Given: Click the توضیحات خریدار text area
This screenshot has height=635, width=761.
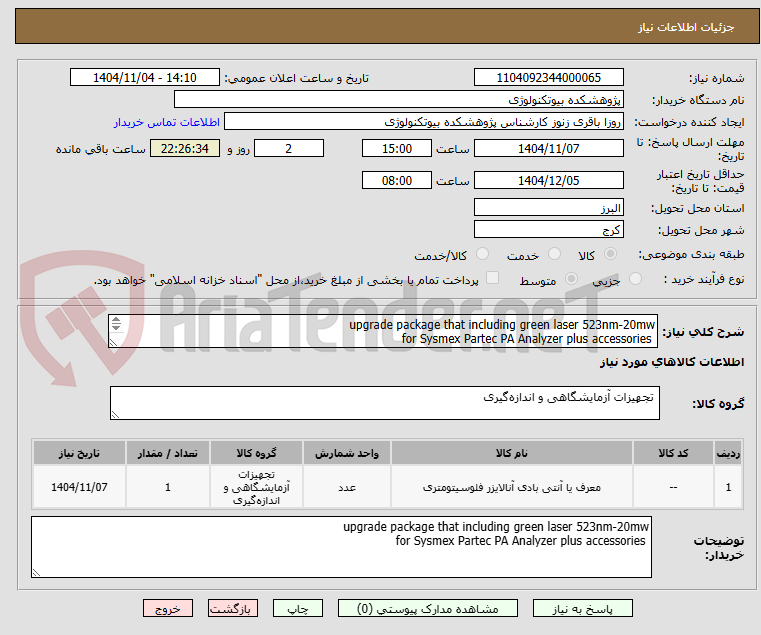Looking at the screenshot, I should pyautogui.click(x=341, y=547).
